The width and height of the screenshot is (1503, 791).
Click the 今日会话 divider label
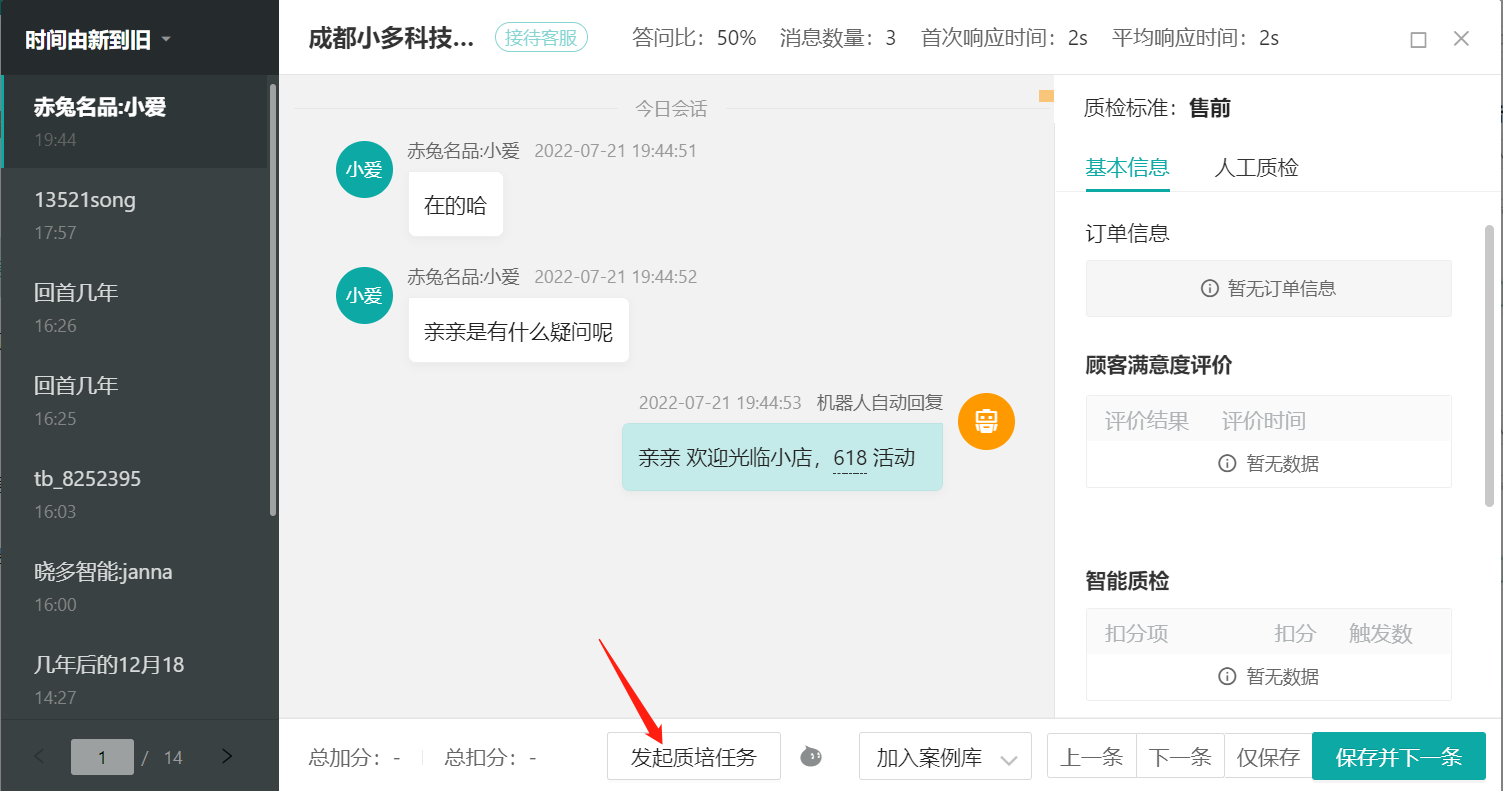pyautogui.click(x=671, y=109)
